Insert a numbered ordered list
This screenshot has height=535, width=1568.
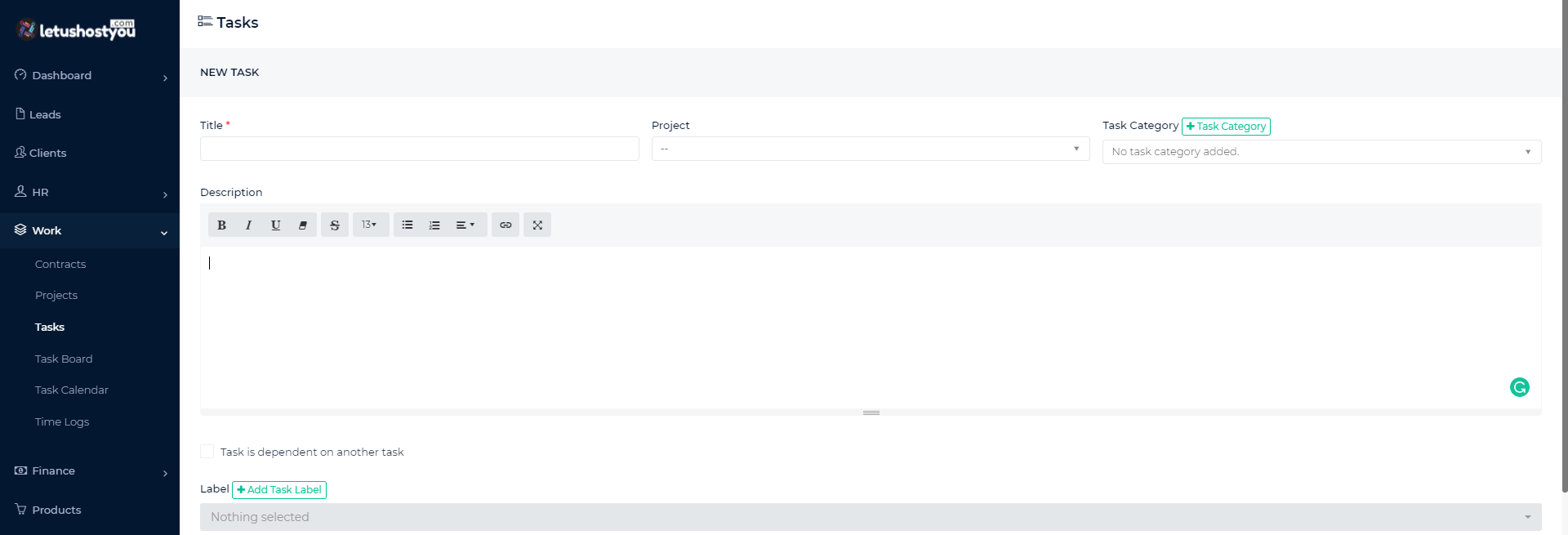click(434, 225)
